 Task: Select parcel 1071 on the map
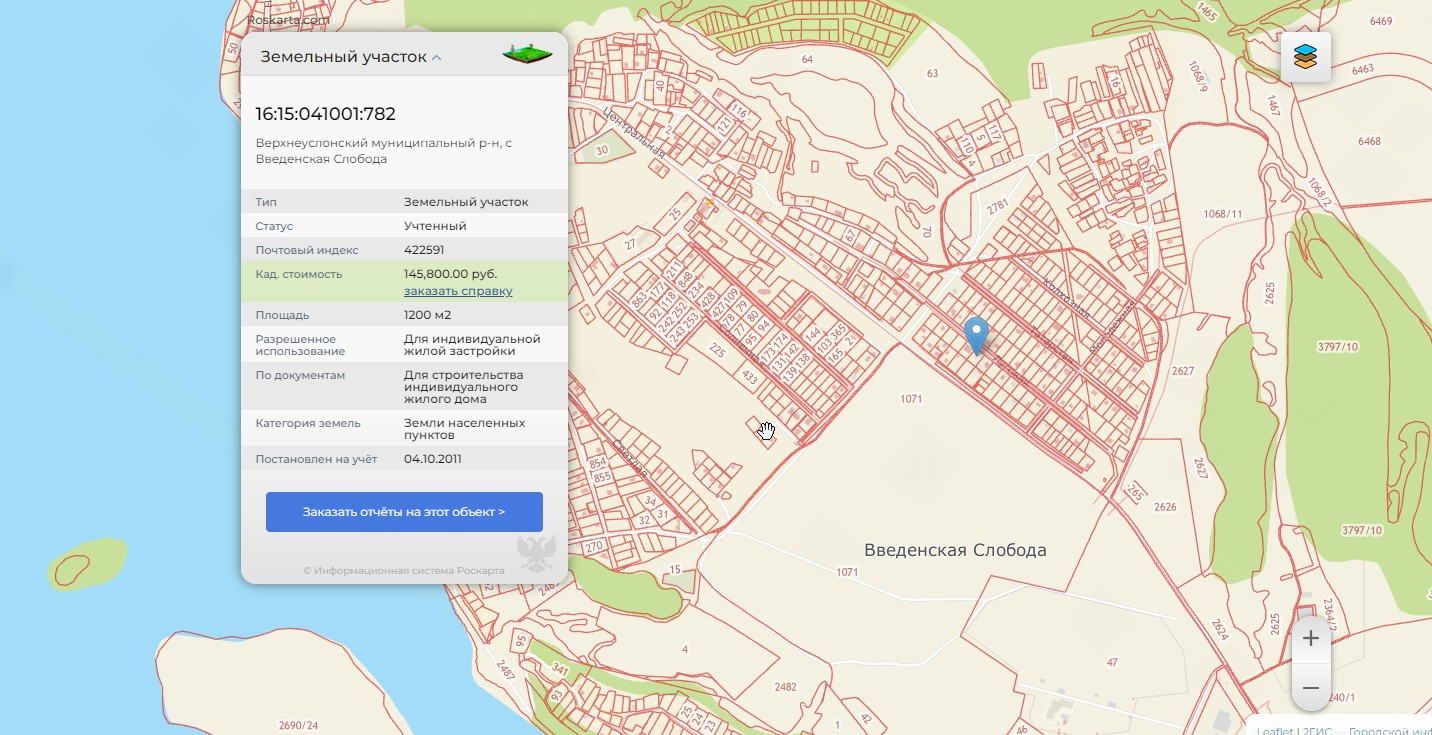click(910, 399)
